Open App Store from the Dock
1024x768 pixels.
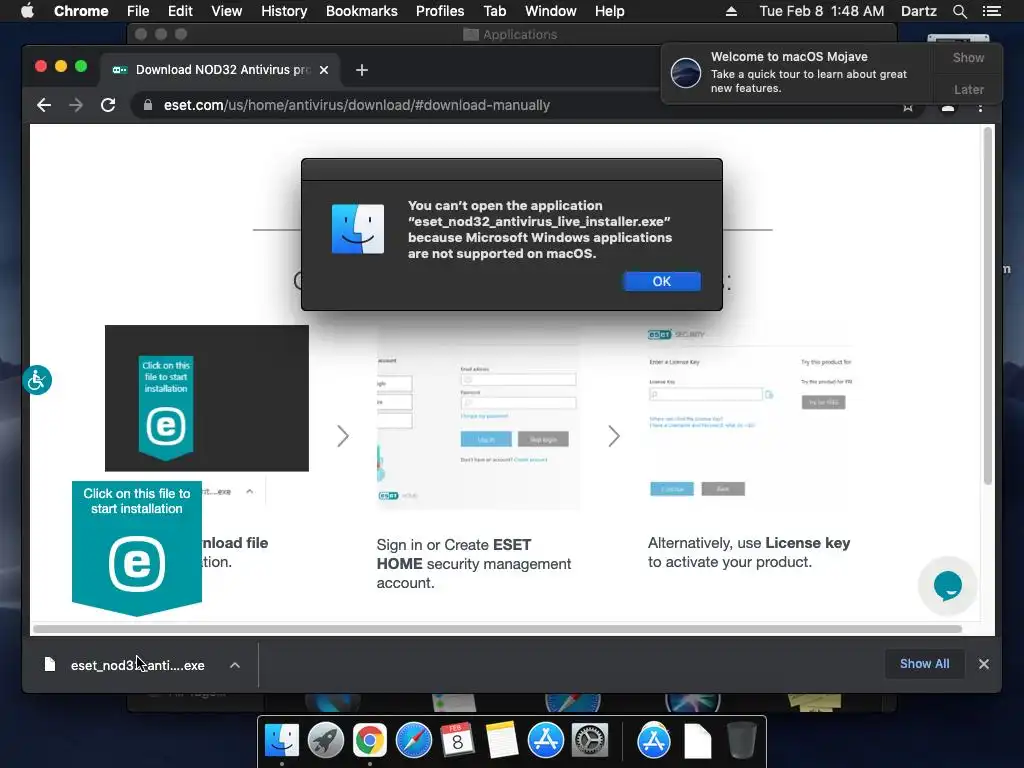click(545, 741)
